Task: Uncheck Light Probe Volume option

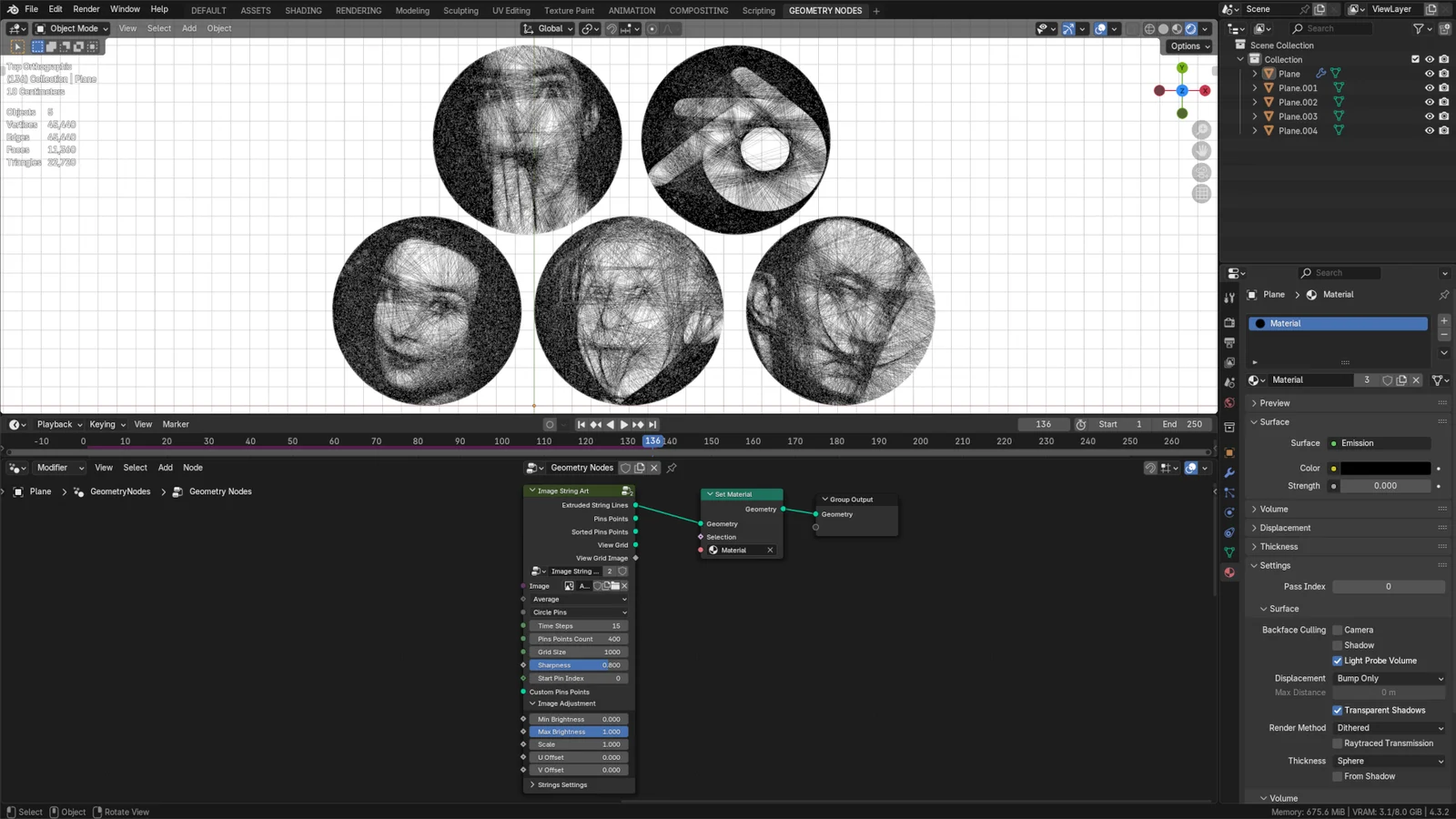Action: tap(1338, 661)
